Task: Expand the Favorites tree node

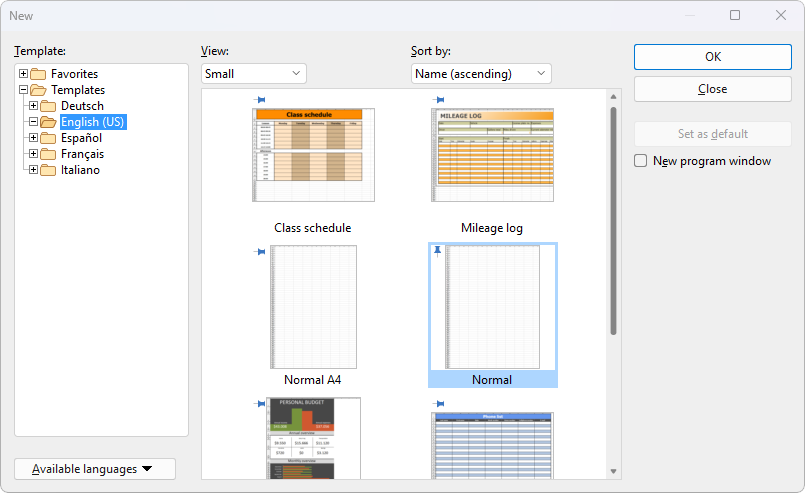Action: tap(24, 74)
